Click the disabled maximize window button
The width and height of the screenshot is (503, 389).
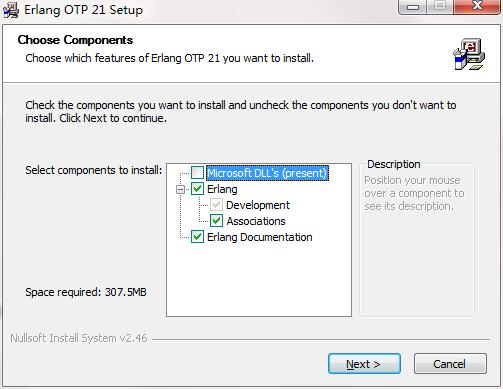tap(440, 6)
